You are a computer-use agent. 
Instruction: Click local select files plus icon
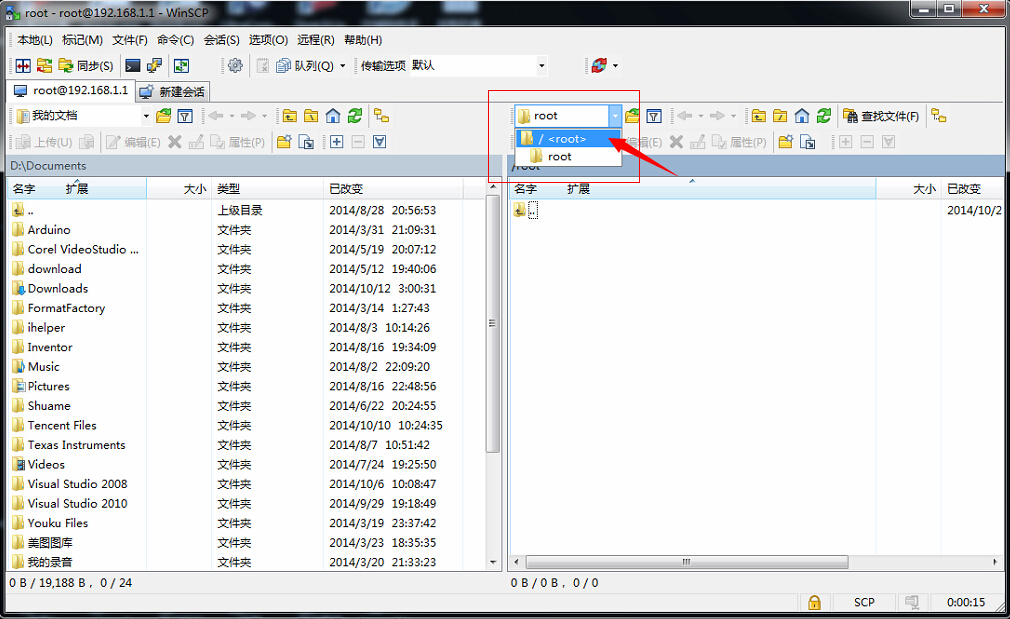(336, 142)
